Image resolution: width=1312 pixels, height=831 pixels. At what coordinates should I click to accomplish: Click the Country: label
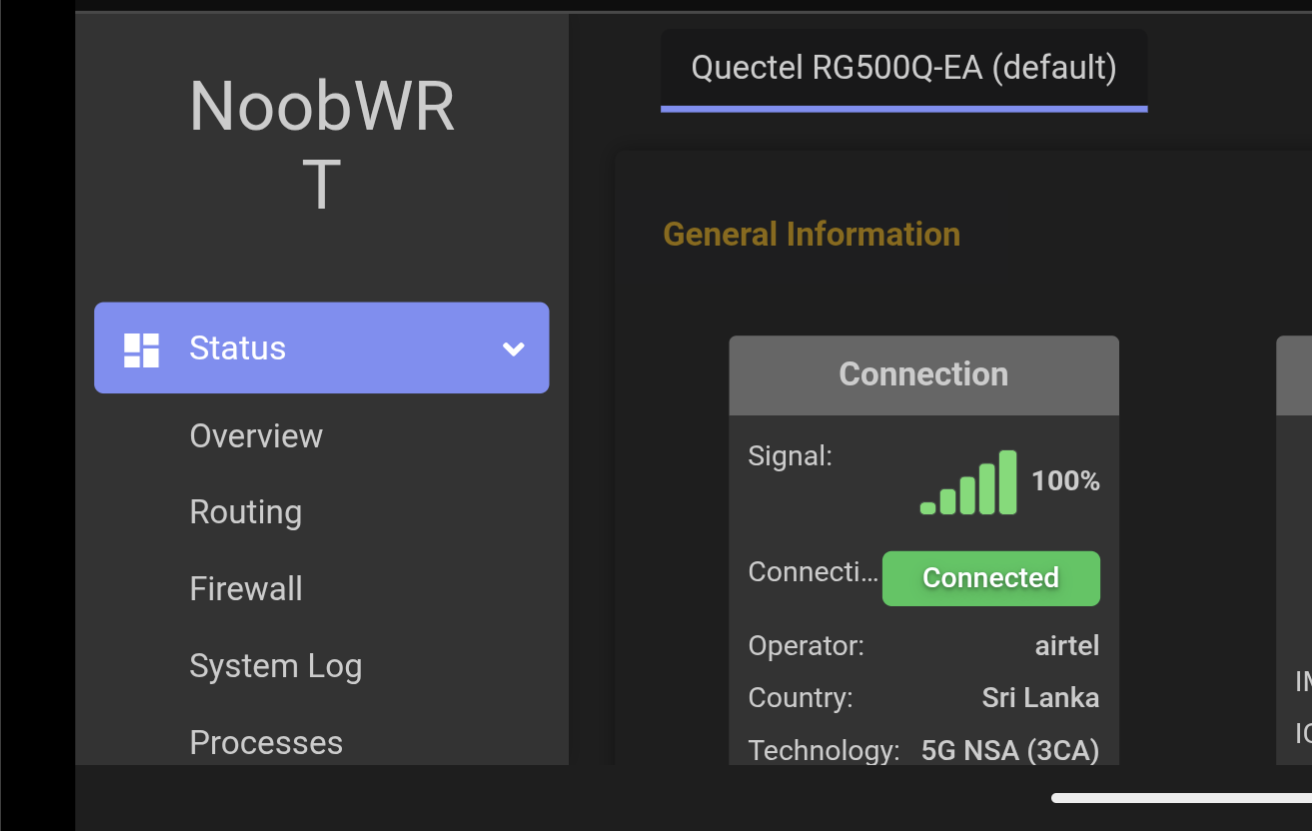click(801, 698)
